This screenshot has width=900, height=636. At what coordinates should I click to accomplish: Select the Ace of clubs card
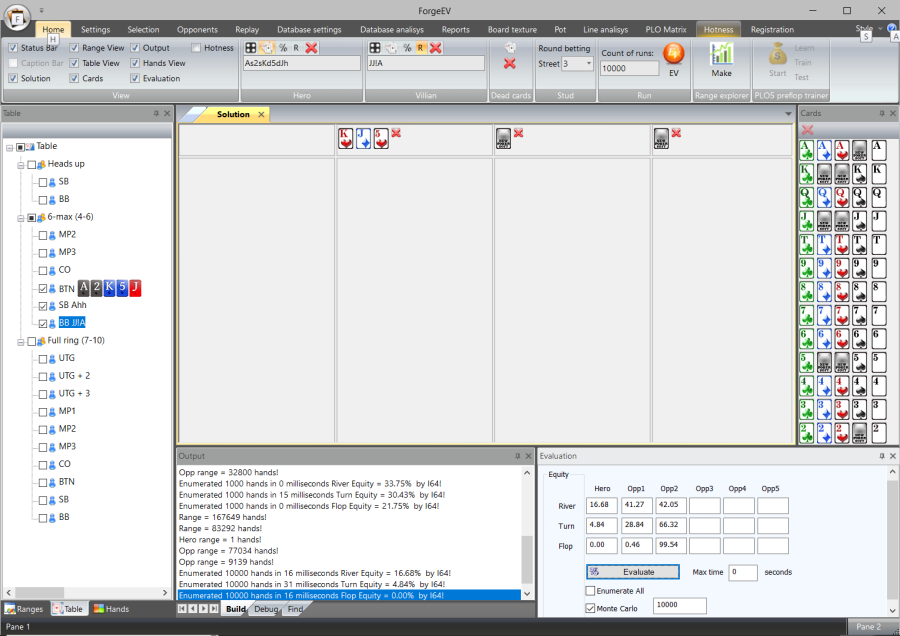click(x=805, y=150)
